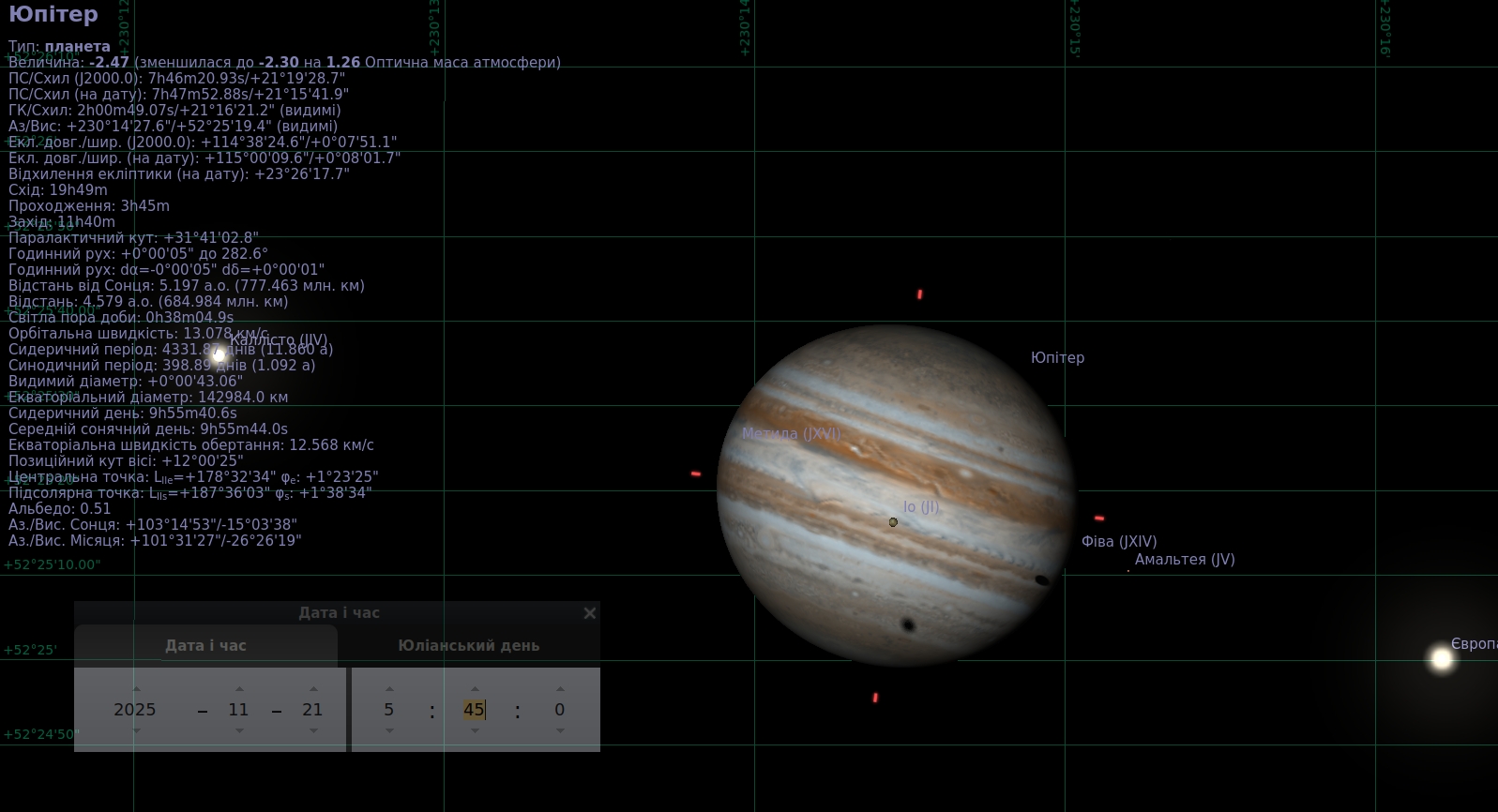Image resolution: width=1498 pixels, height=812 pixels.
Task: Increase the hour value with up arrow
Action: pos(389,689)
